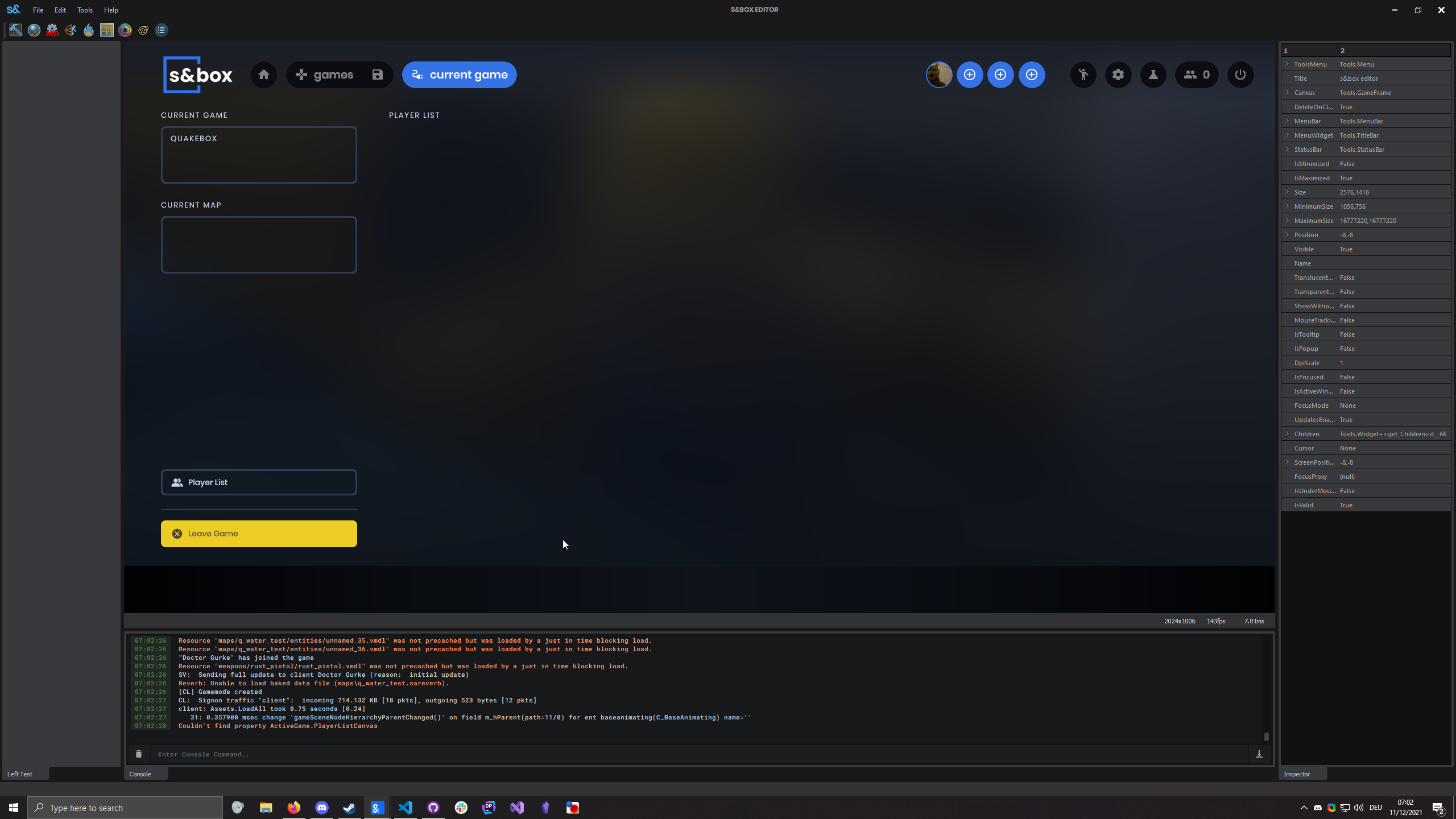Launch the particle editor flame icon
Screen dimensions: 1456x819
point(89,30)
